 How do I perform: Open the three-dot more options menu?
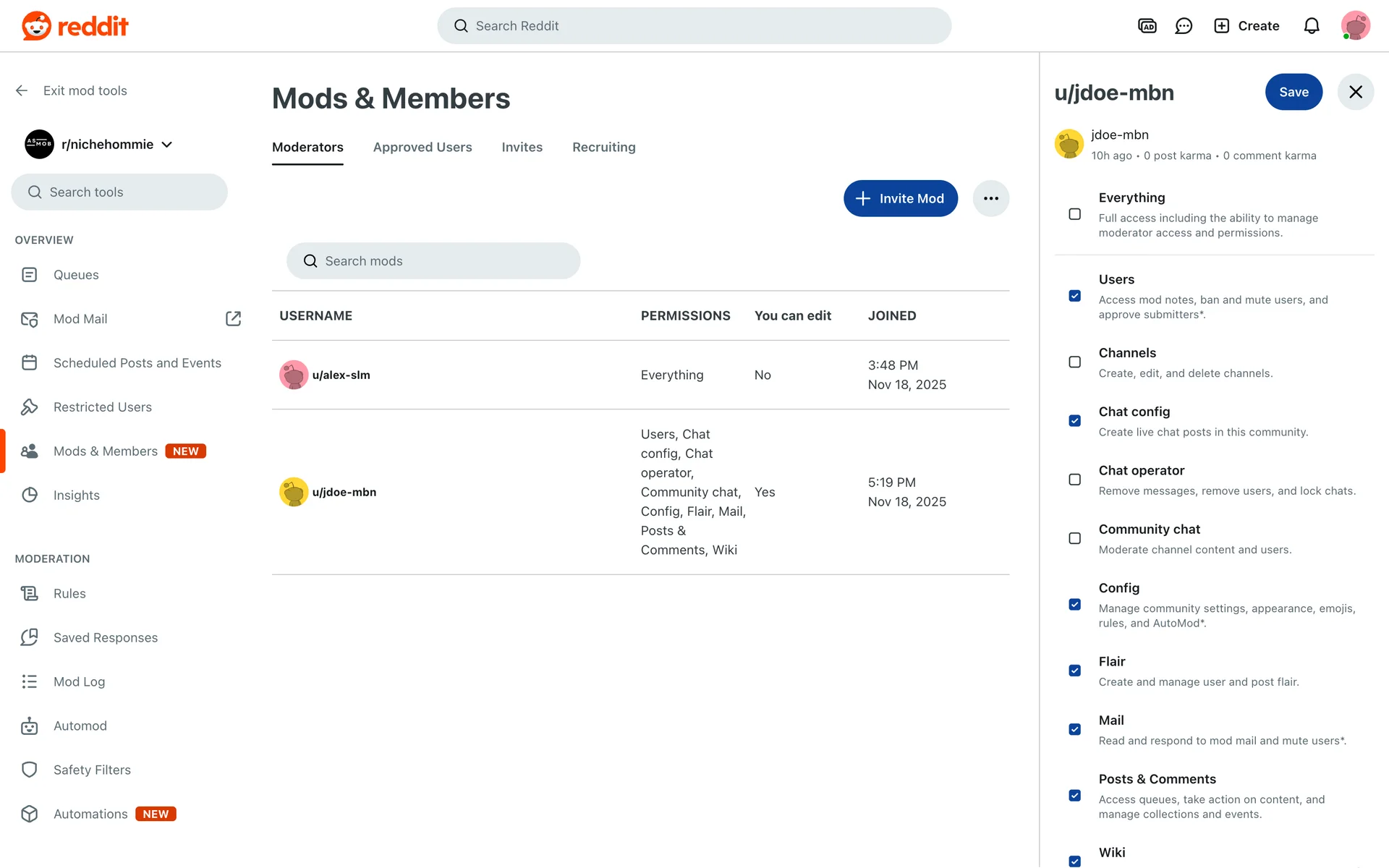pos(990,198)
